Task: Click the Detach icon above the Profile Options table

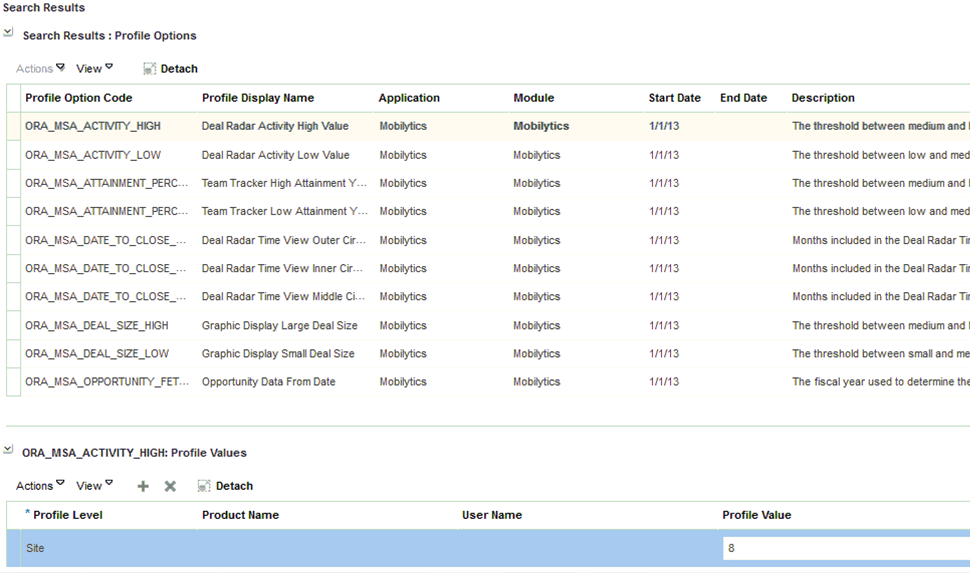Action: [x=149, y=69]
